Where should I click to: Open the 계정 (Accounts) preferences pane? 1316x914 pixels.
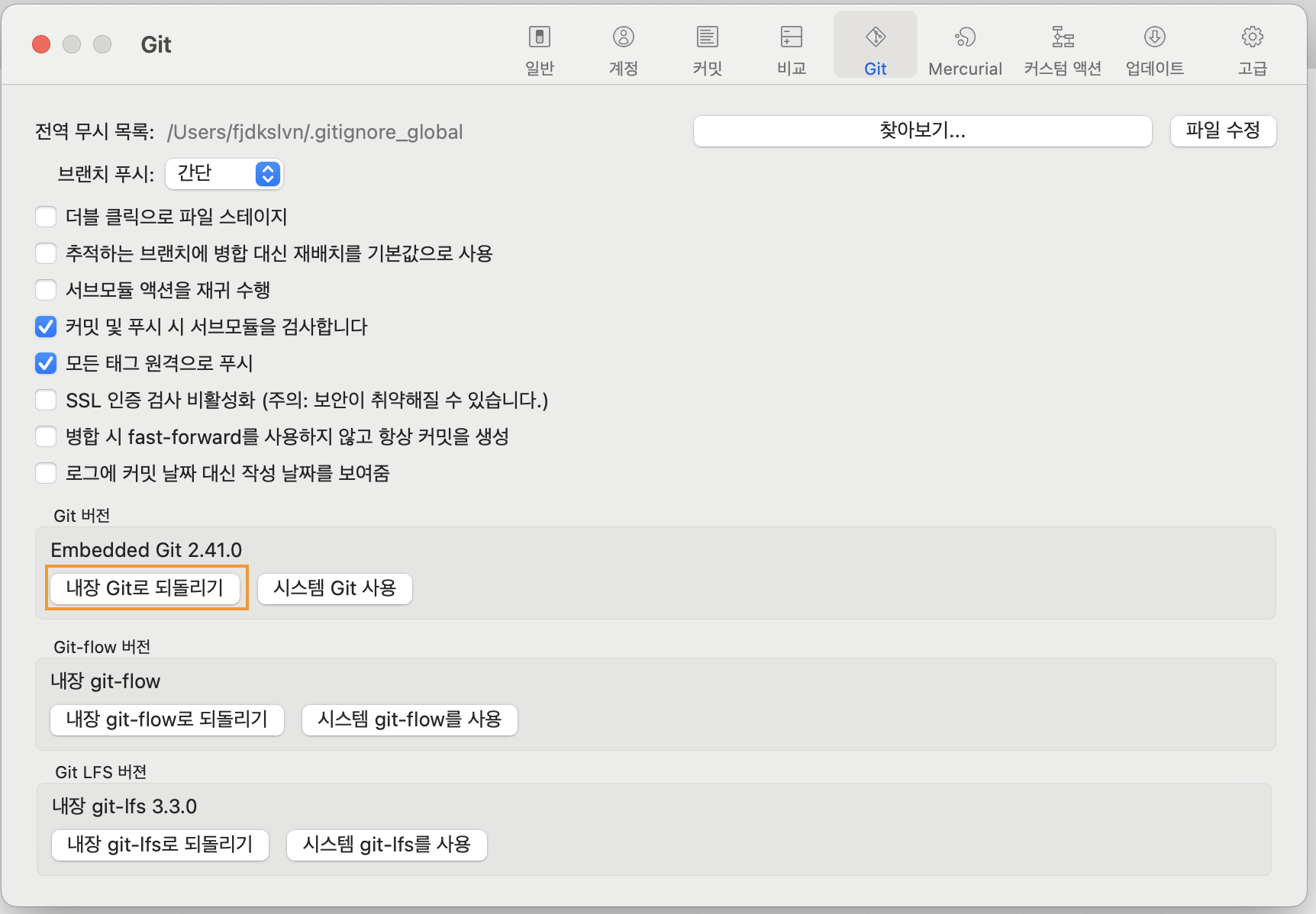(624, 50)
